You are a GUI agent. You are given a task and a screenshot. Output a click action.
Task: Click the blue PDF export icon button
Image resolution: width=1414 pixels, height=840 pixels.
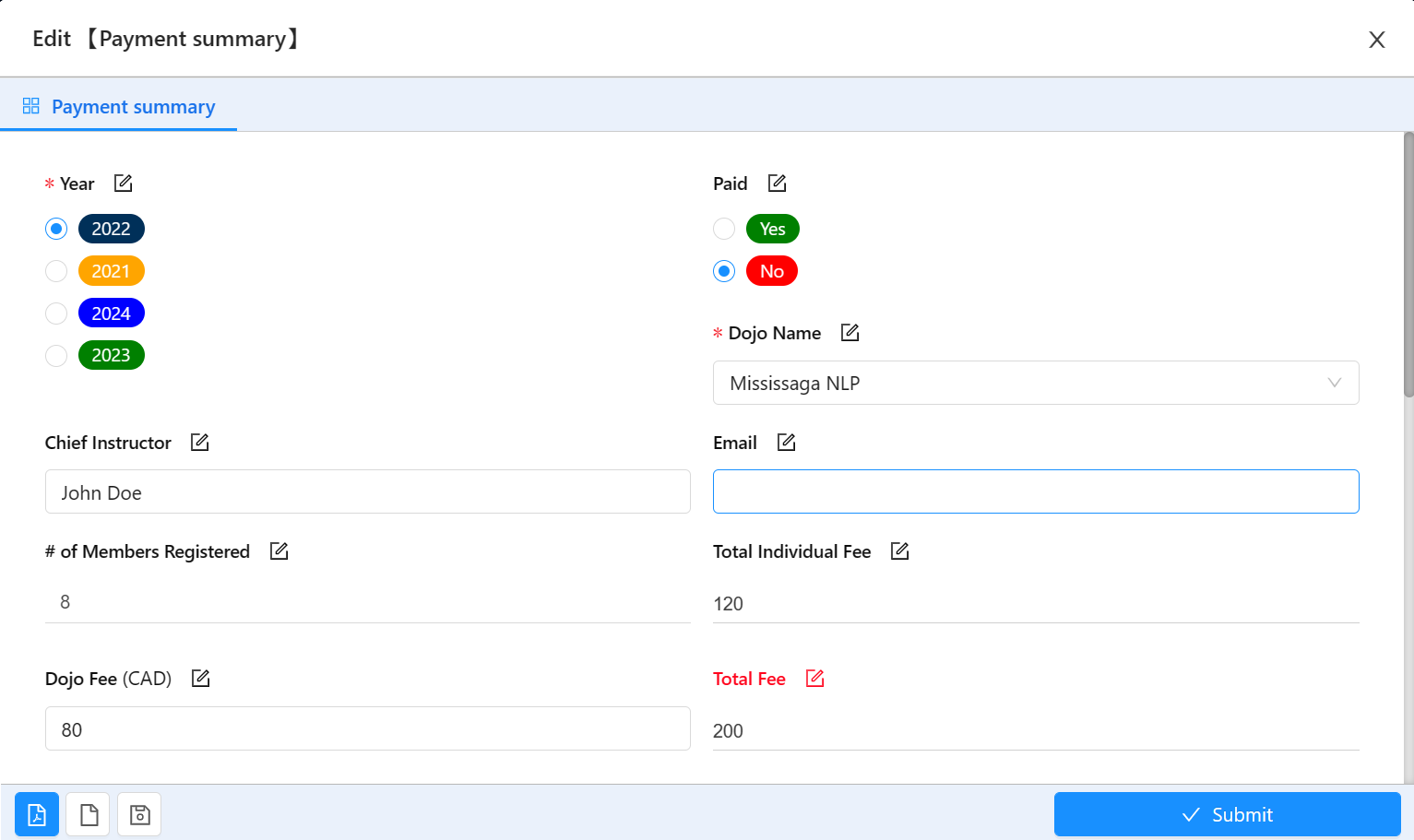(x=37, y=814)
